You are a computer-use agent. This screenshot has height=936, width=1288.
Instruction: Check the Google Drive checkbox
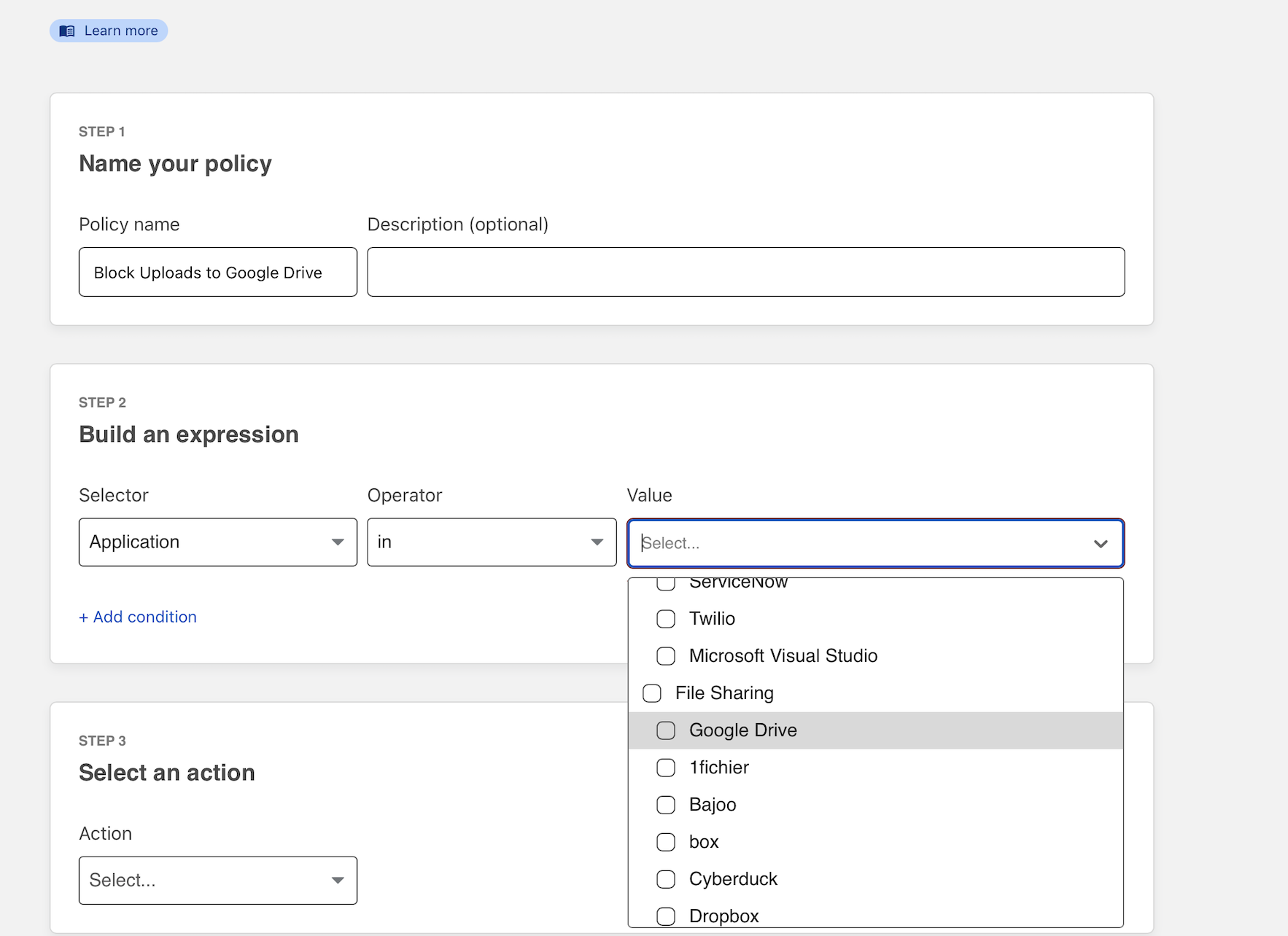(665, 730)
